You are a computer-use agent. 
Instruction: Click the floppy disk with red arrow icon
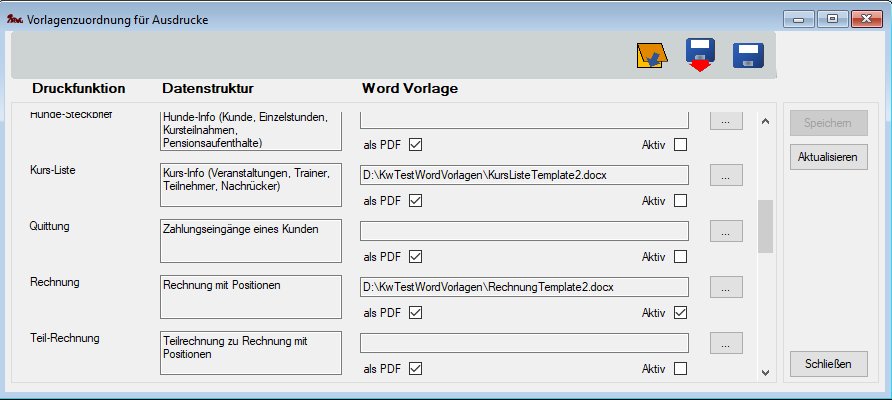click(700, 56)
